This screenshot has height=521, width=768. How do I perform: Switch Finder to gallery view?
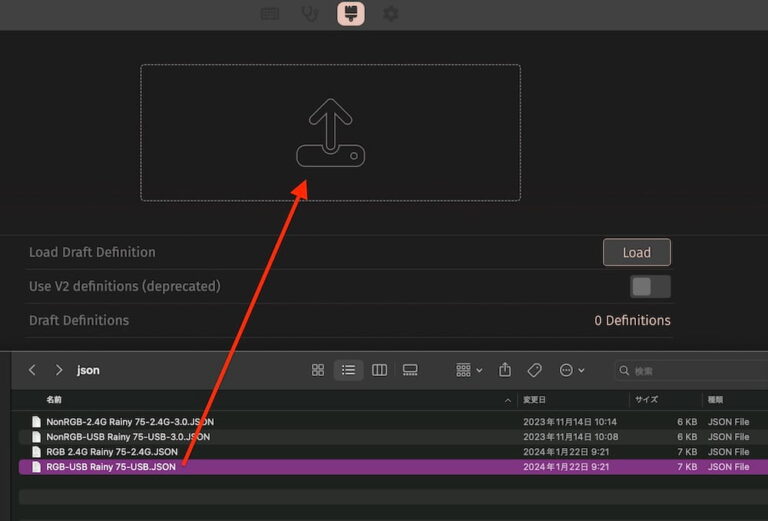coord(410,370)
